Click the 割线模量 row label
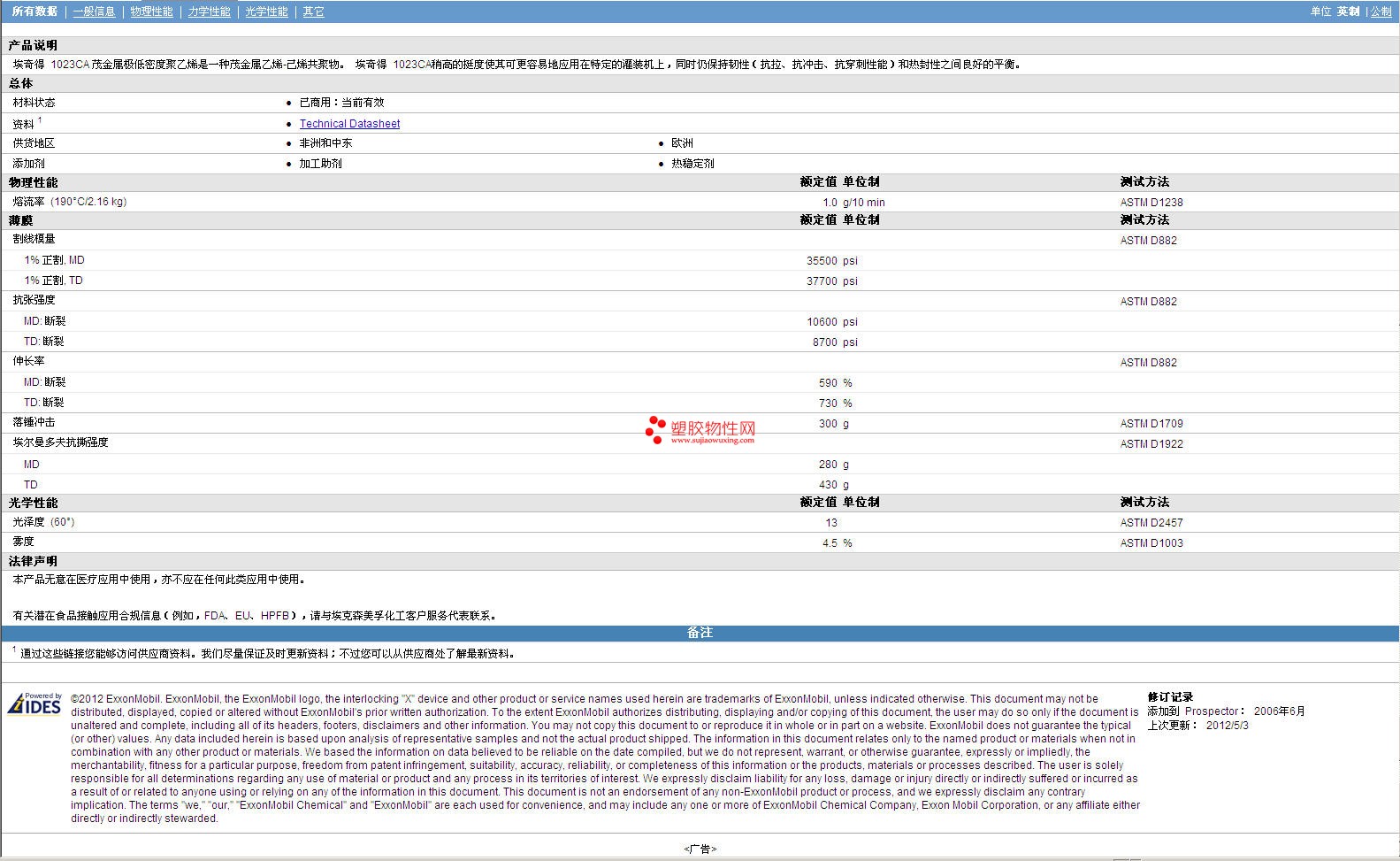The image size is (1400, 861). 34,239
